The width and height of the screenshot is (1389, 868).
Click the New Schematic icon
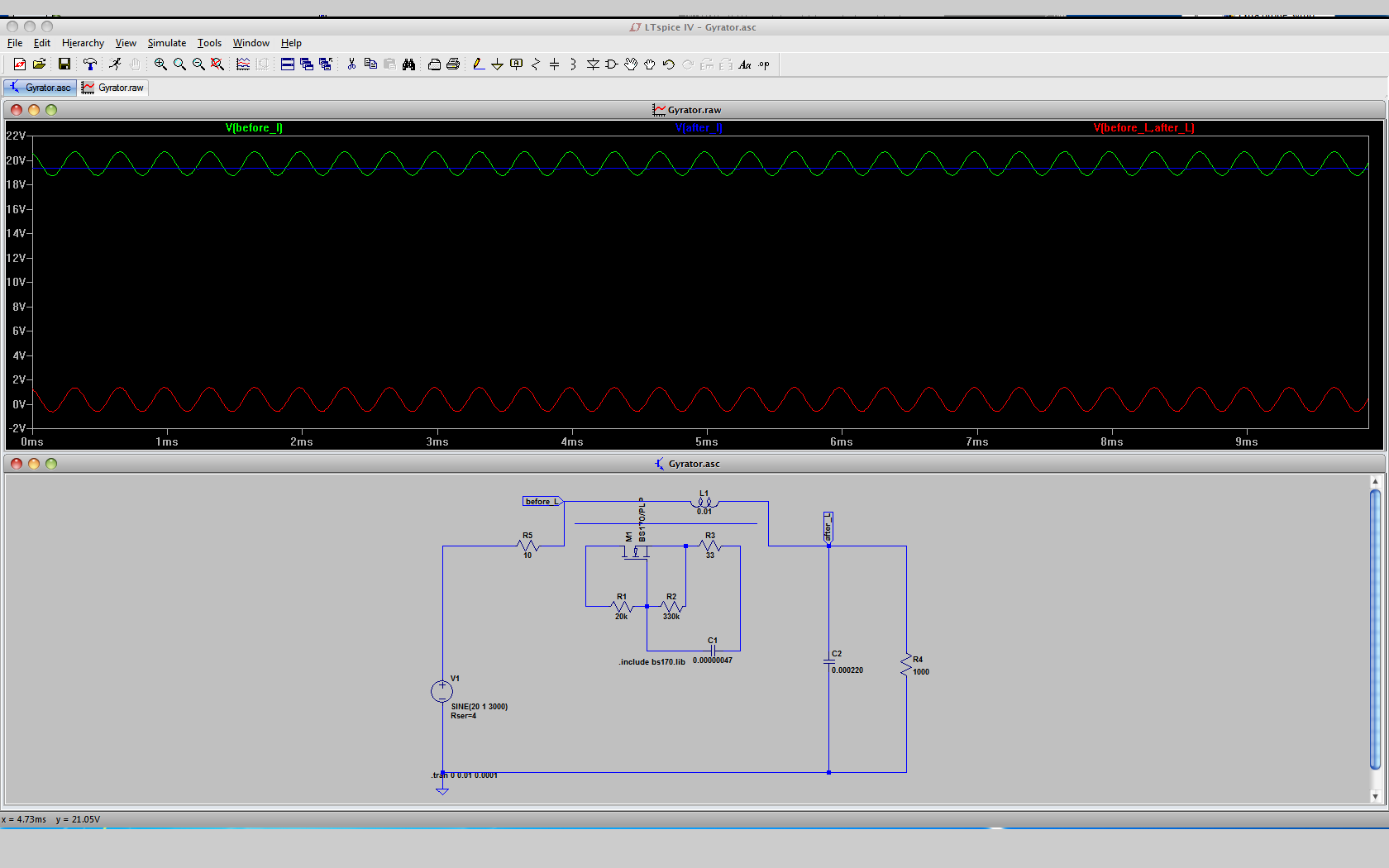tap(19, 64)
